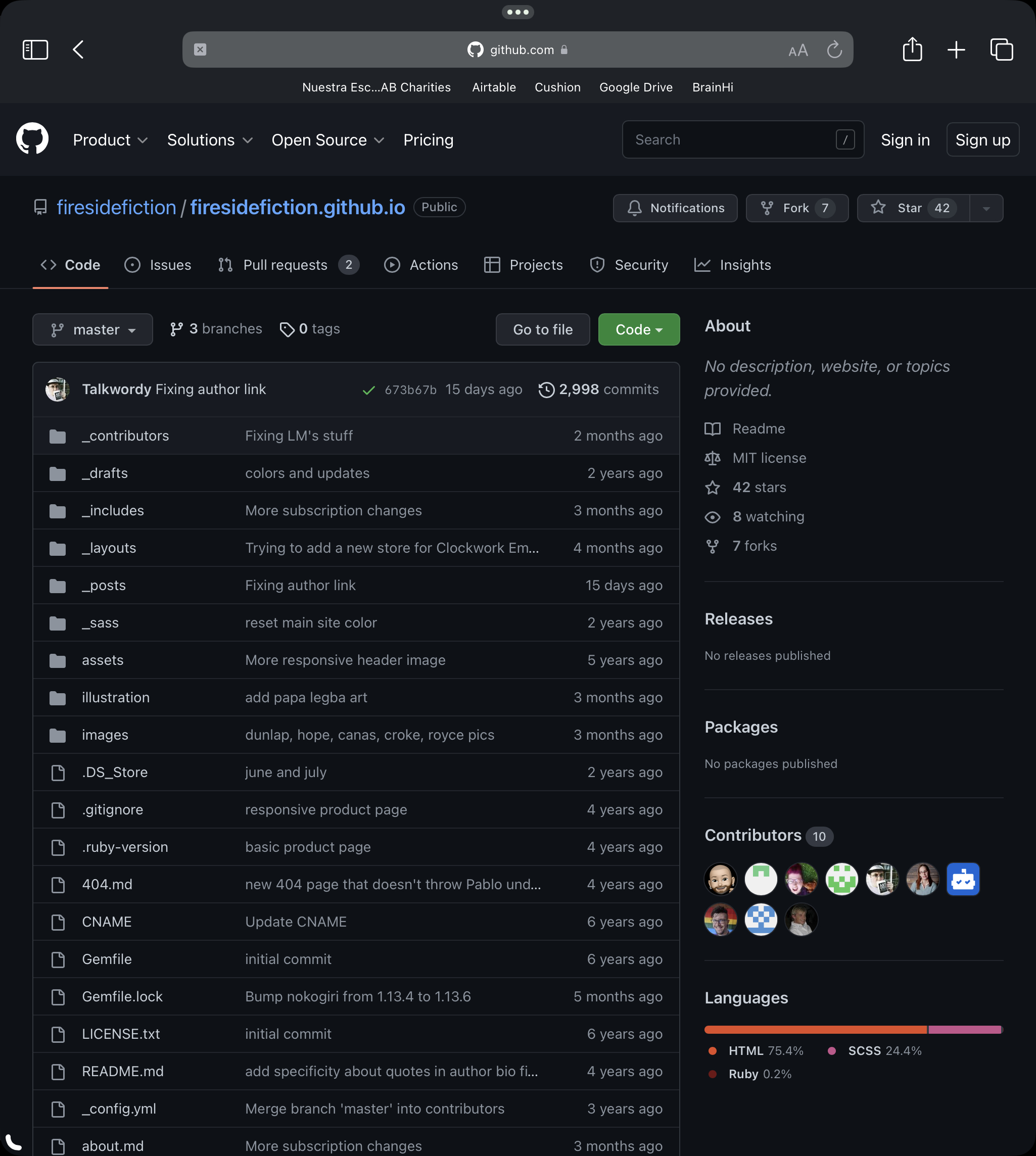
Task: Click the Ruby language color dot
Action: coord(712,1074)
